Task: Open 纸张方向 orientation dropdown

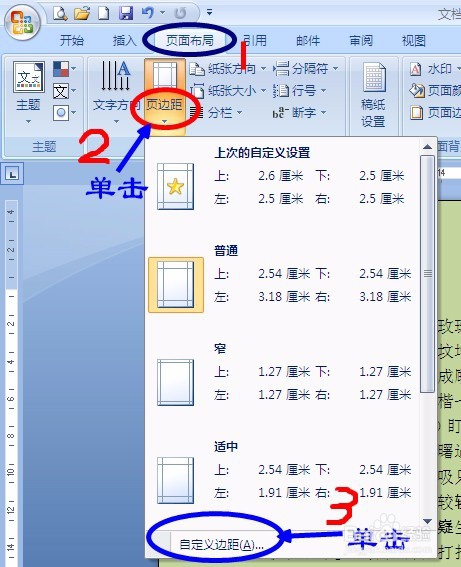Action: coord(228,69)
